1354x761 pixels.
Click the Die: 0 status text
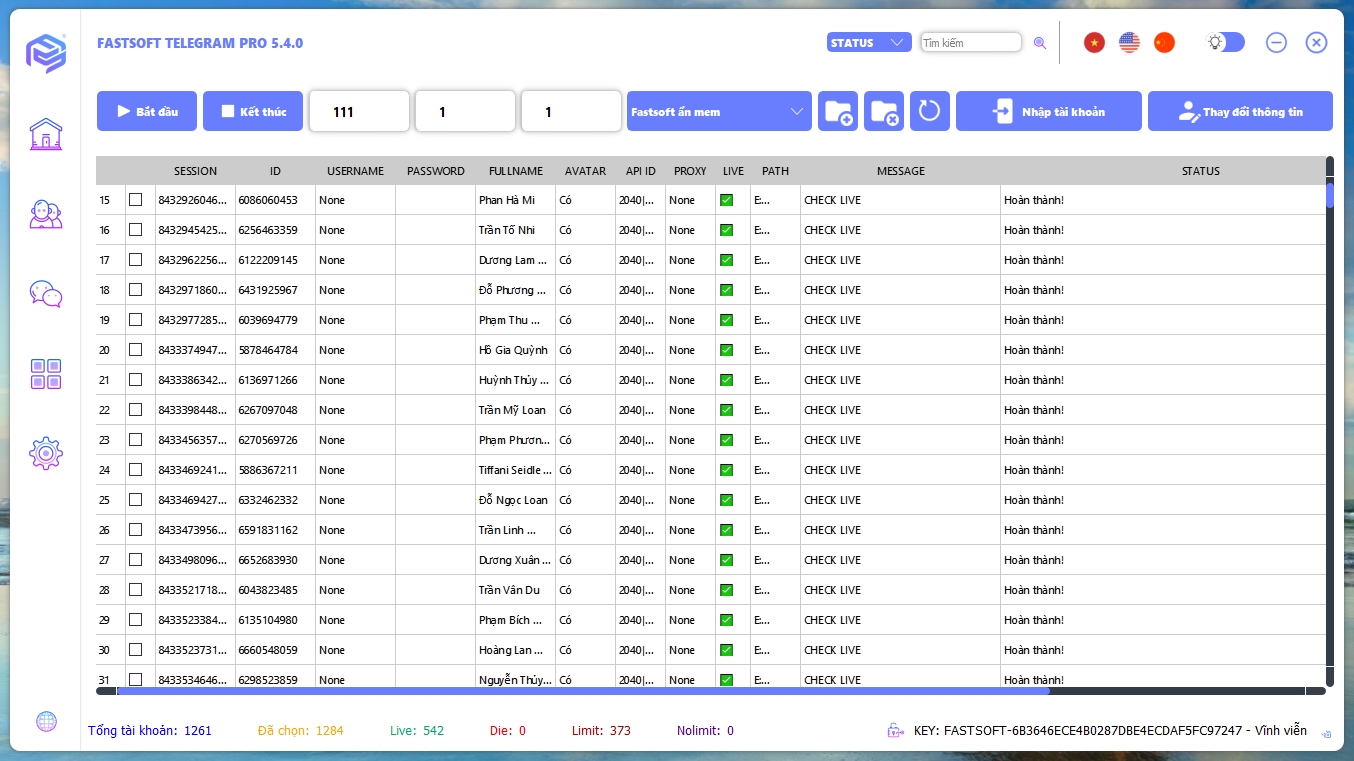(x=508, y=731)
